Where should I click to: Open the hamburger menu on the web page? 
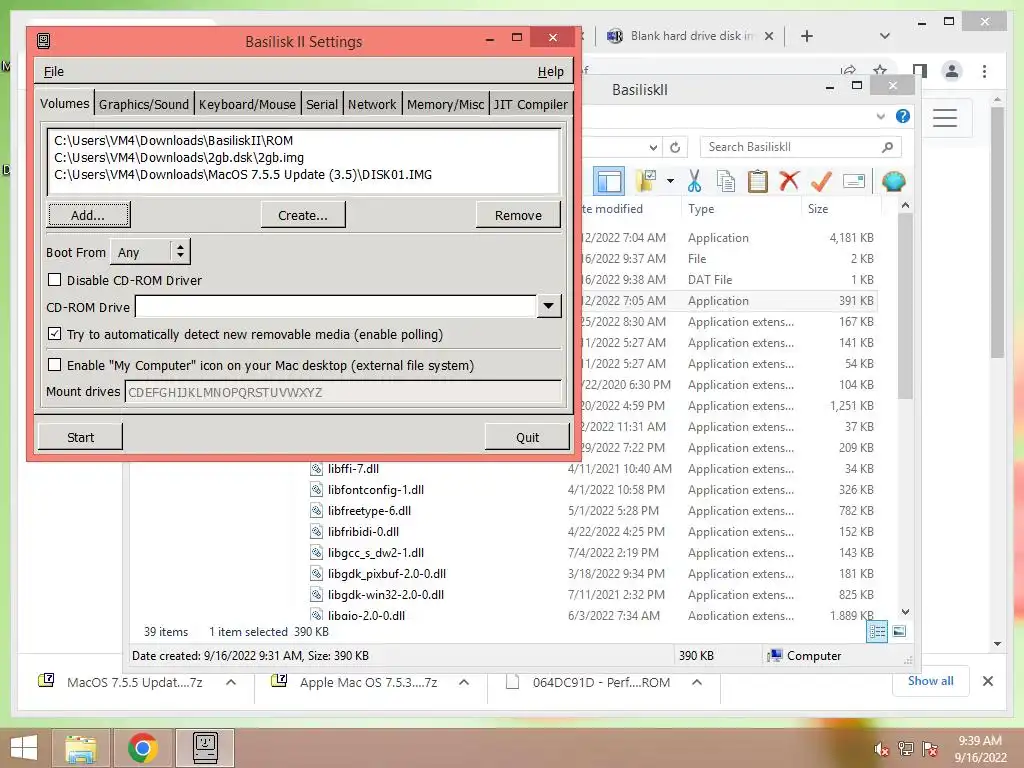(944, 118)
